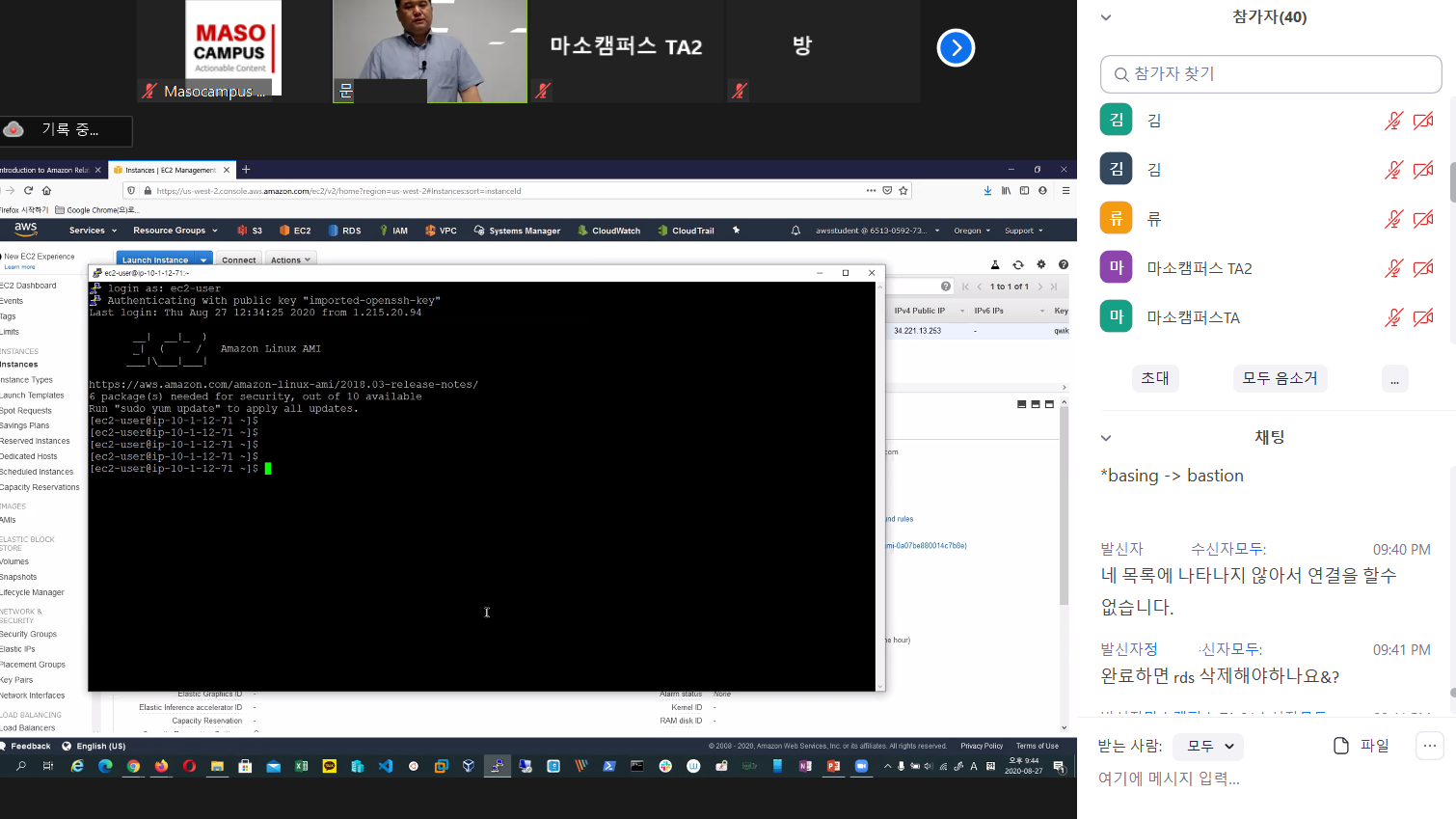
Task: Expand the AWS Services dropdown
Action: point(93,231)
